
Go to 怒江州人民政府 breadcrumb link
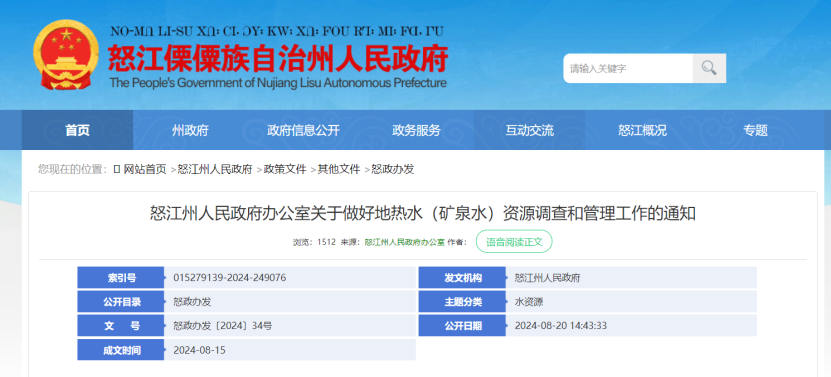click(x=215, y=169)
